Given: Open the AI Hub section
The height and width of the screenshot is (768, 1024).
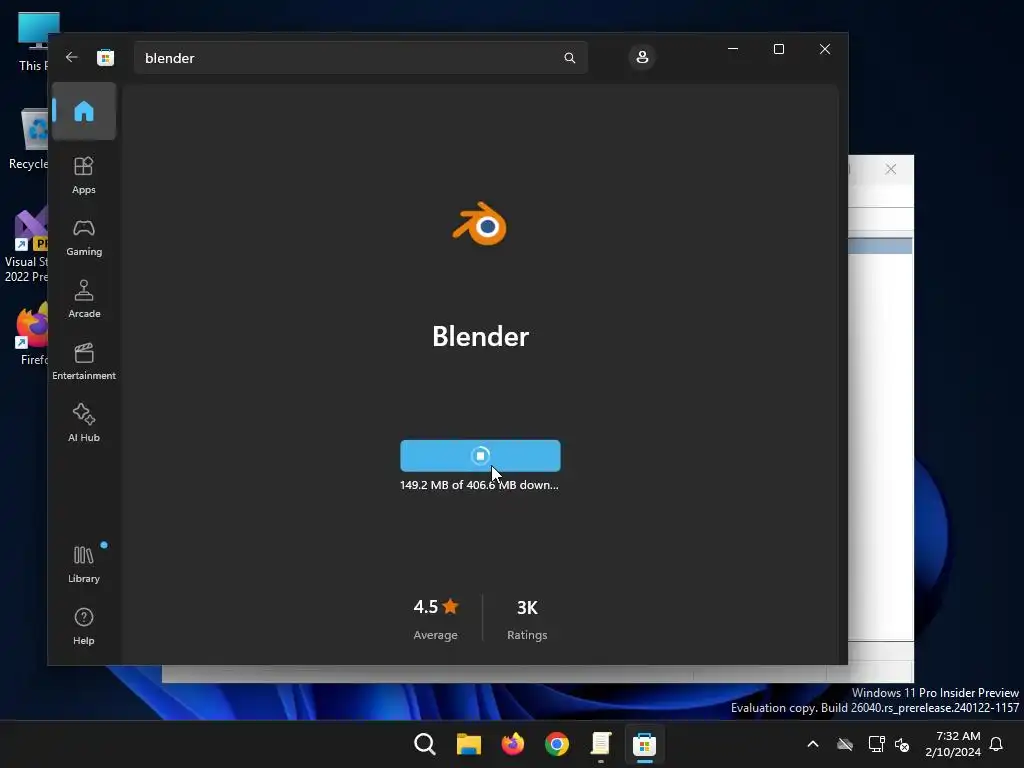Looking at the screenshot, I should tap(84, 423).
